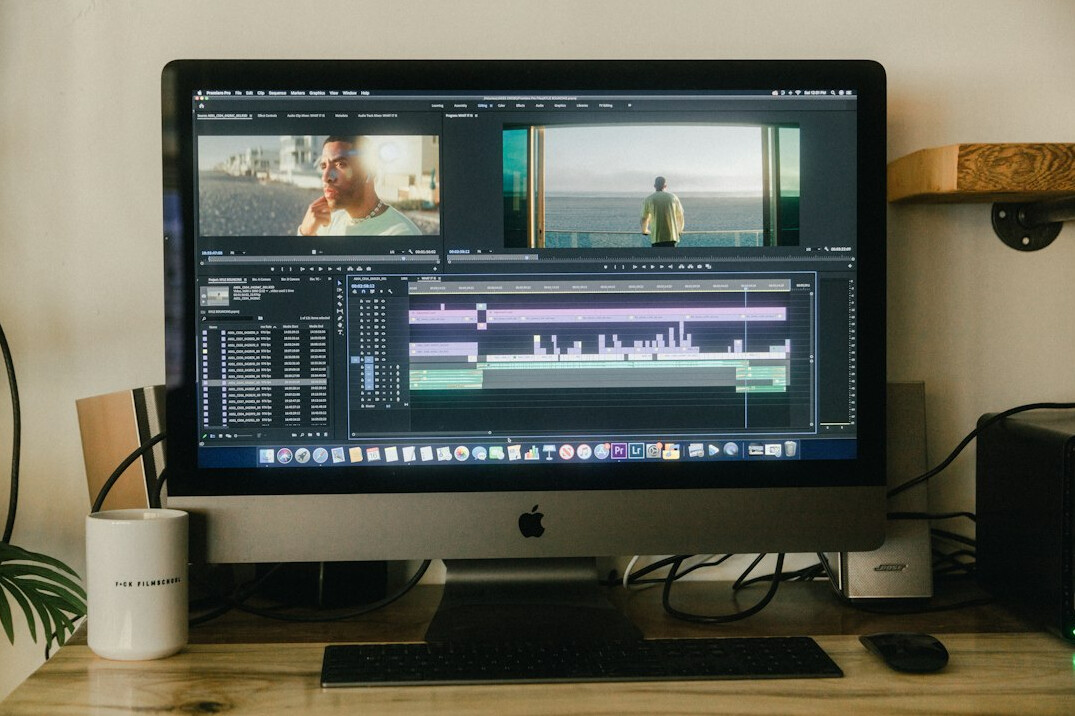Select the Razor tool
This screenshot has width=1075, height=716.
[340, 304]
